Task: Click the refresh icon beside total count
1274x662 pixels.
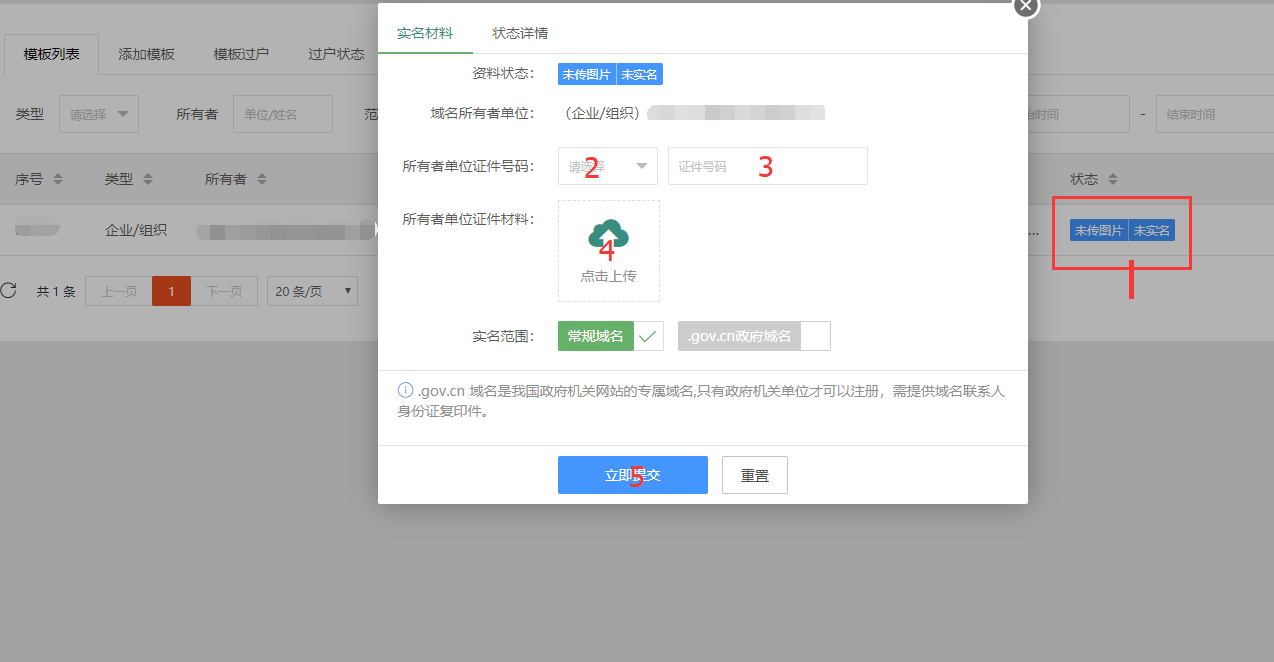Action: [x=9, y=291]
